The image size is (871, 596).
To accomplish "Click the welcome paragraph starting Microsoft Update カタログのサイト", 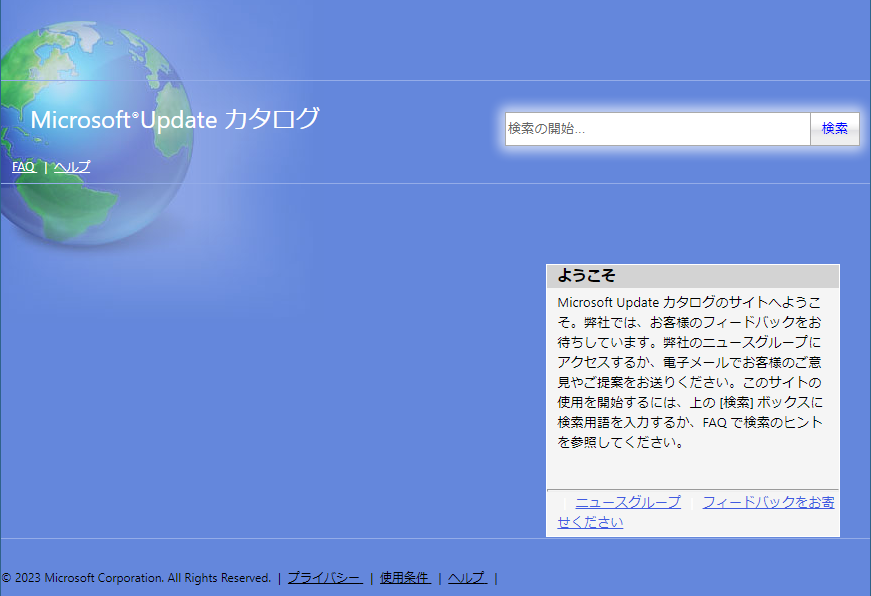I will pyautogui.click(x=689, y=372).
